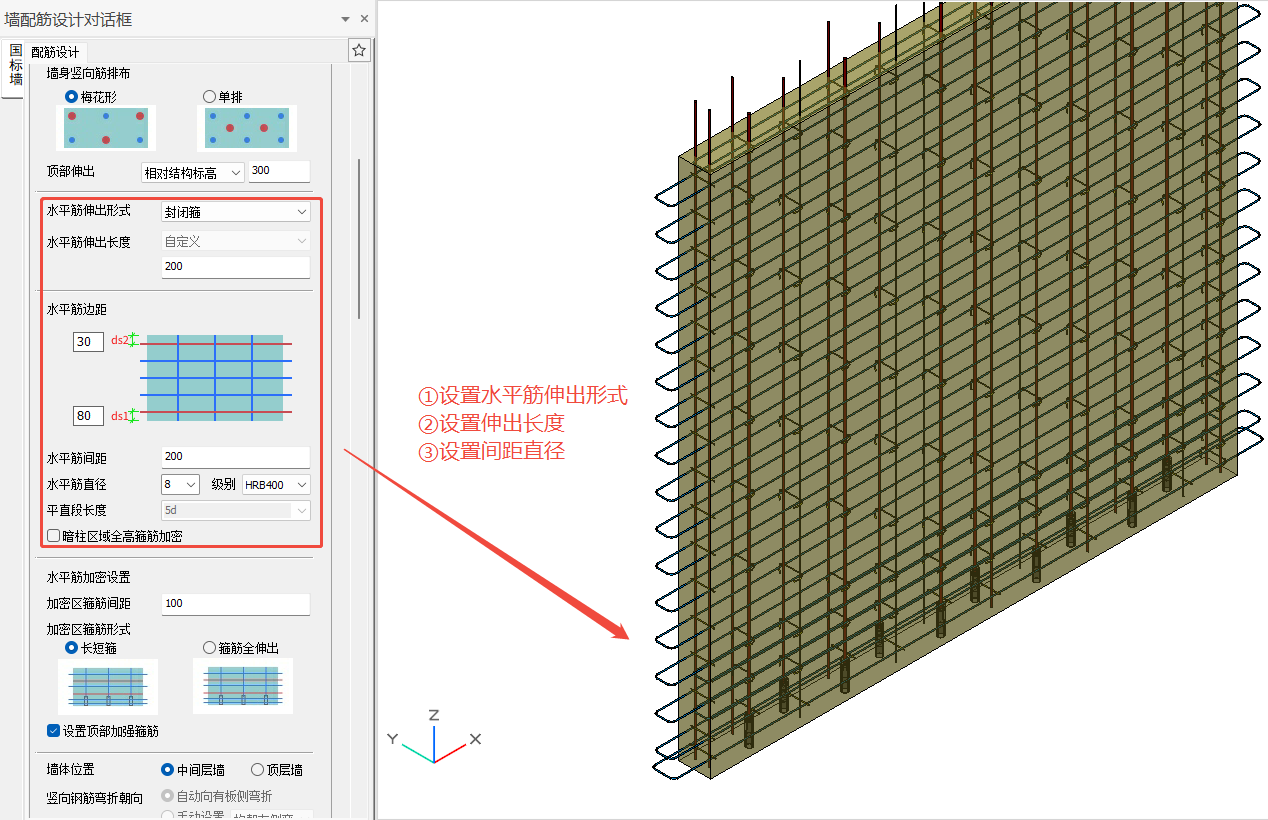Click the 长短箍 stirrup diagram image
This screenshot has width=1268, height=820.
point(106,686)
